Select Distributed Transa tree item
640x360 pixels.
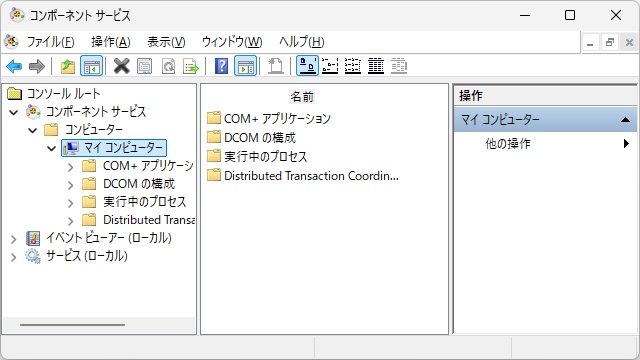tap(149, 220)
